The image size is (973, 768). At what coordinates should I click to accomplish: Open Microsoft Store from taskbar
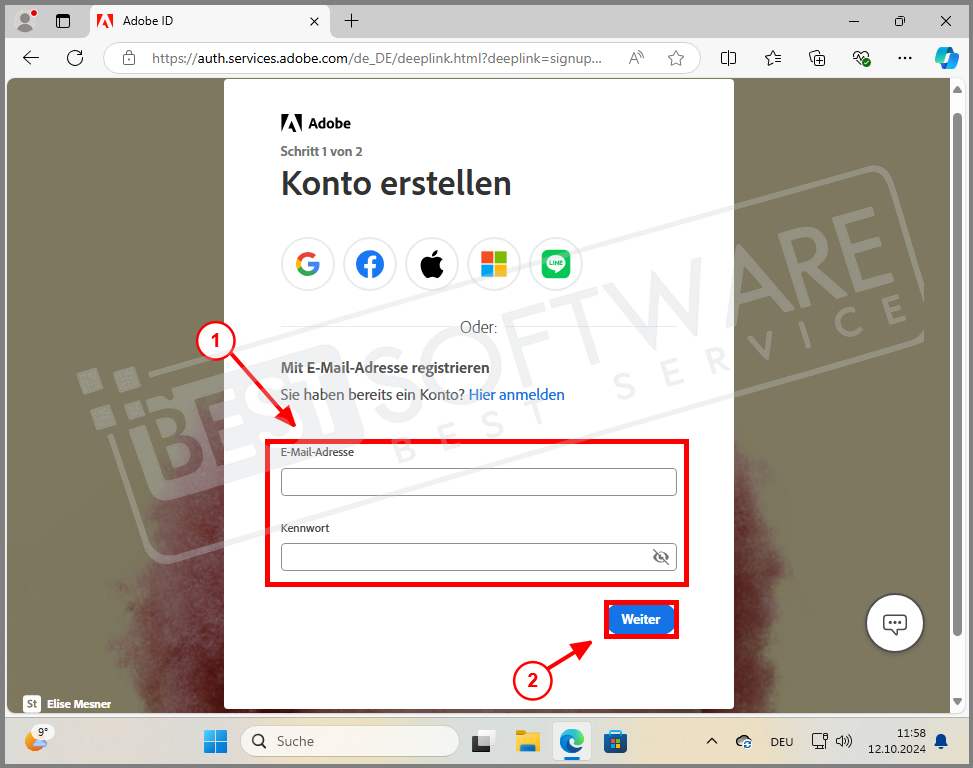click(615, 741)
